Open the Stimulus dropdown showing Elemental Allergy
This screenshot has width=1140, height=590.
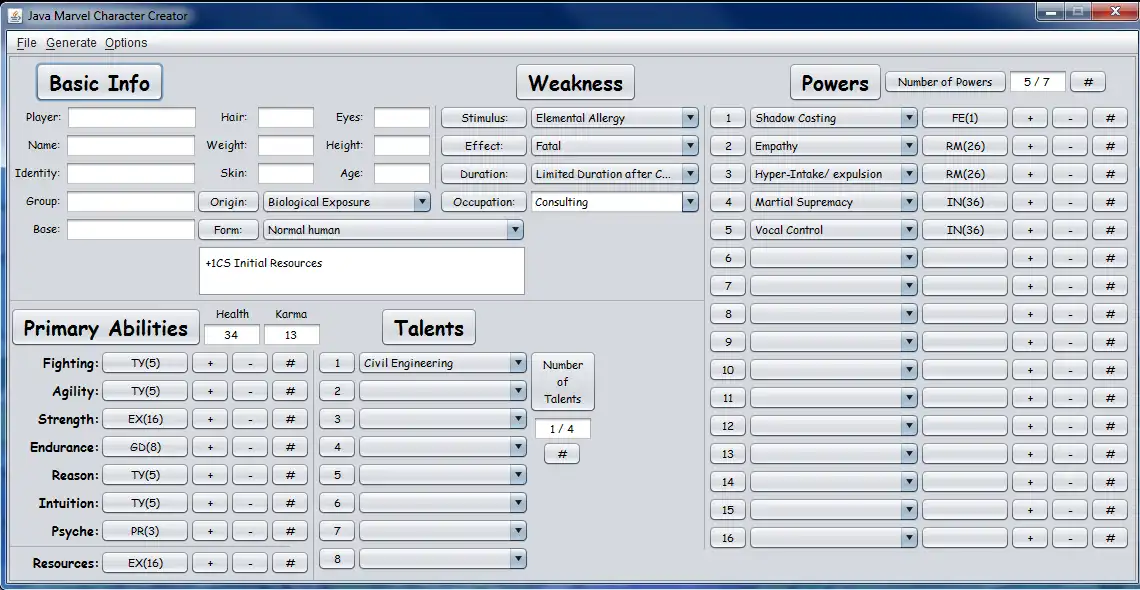(615, 118)
